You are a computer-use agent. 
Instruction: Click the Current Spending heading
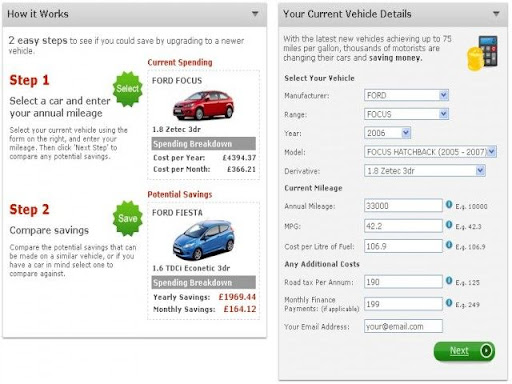click(180, 62)
